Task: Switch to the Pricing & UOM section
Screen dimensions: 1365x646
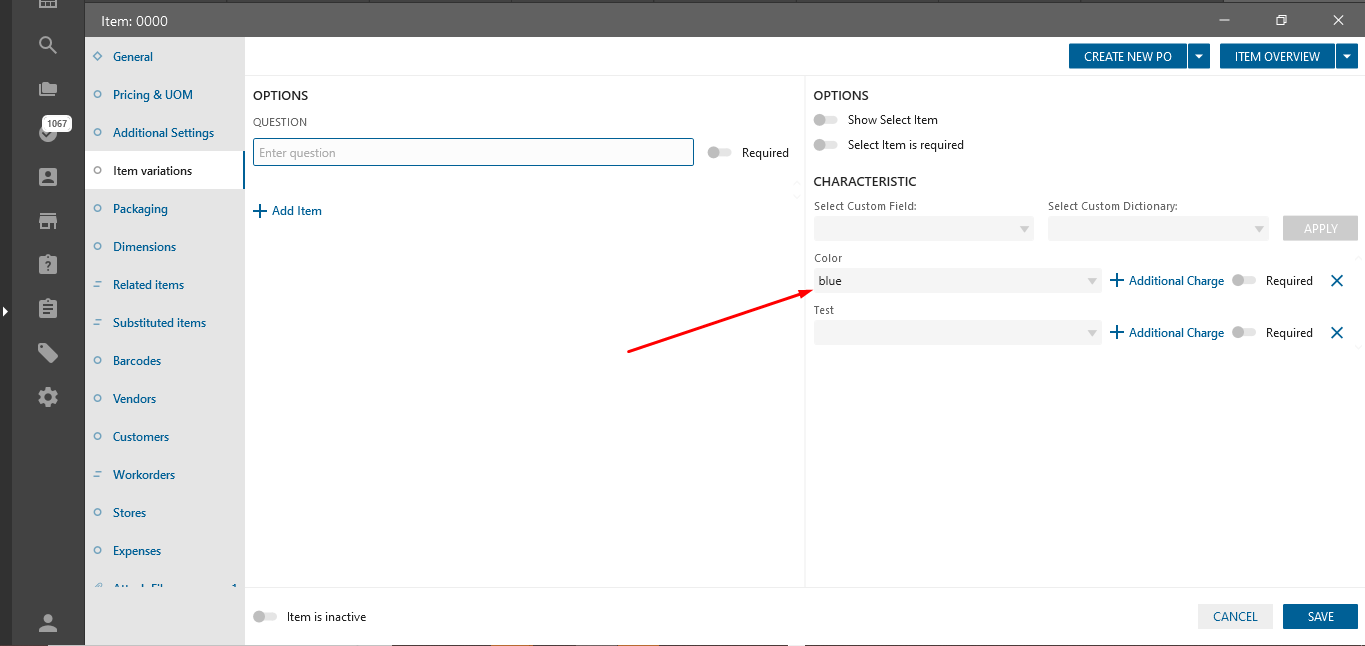Action: (152, 95)
